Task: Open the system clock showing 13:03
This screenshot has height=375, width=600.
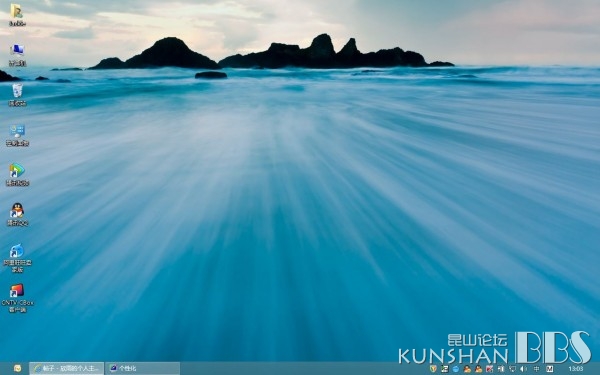Action: click(x=576, y=369)
